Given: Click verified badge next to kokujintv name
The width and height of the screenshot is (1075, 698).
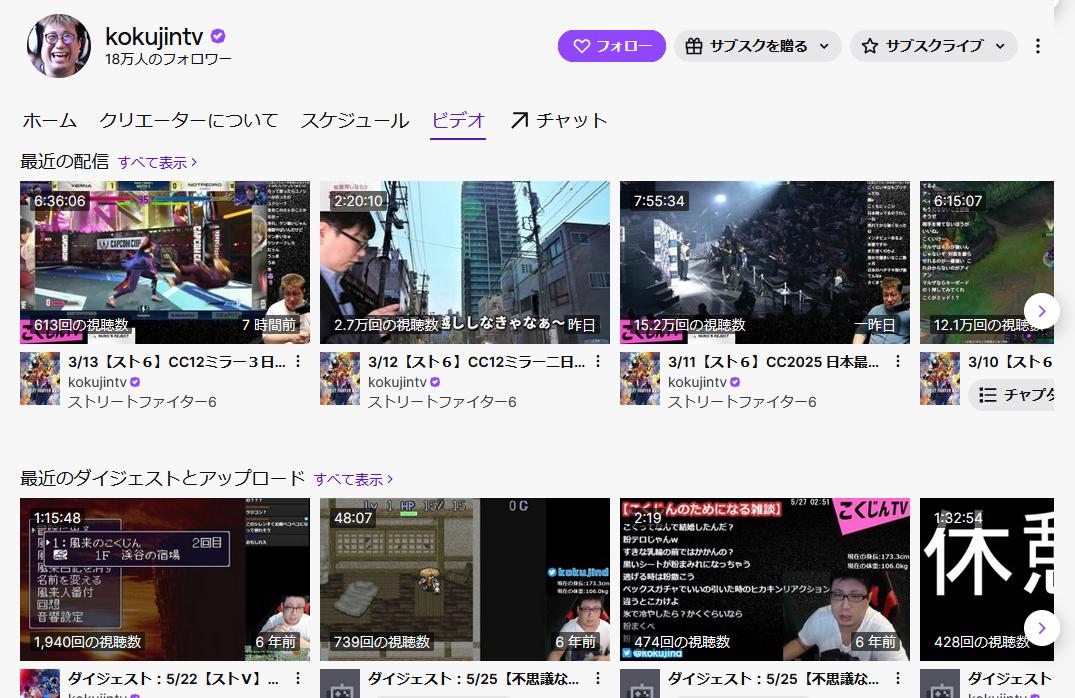Looking at the screenshot, I should click(218, 37).
